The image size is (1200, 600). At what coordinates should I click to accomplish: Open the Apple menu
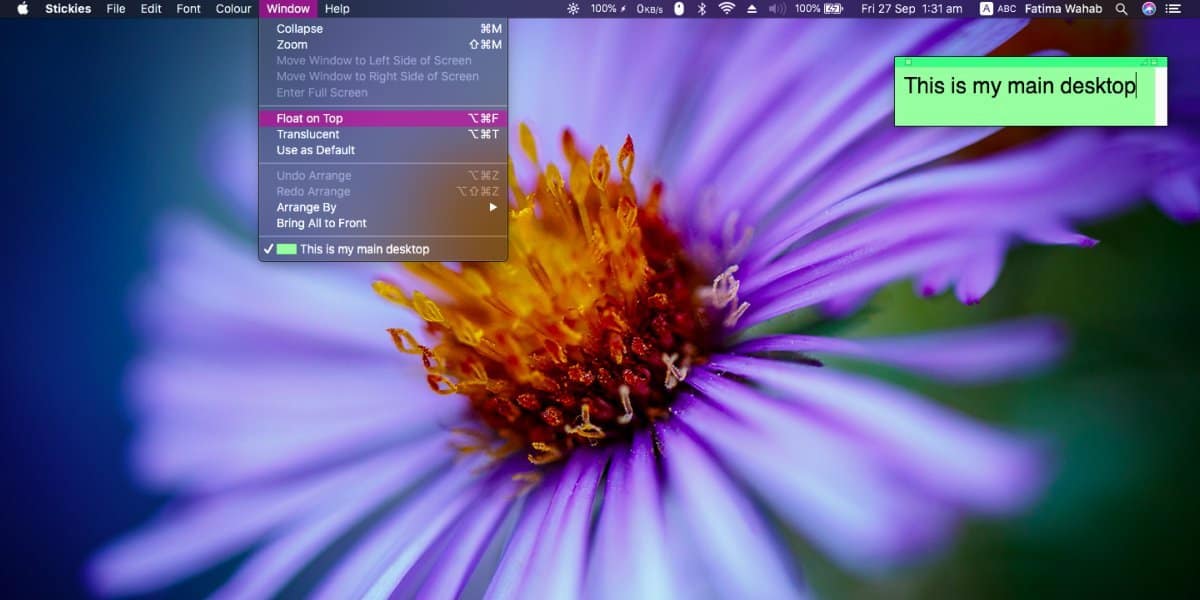click(22, 8)
